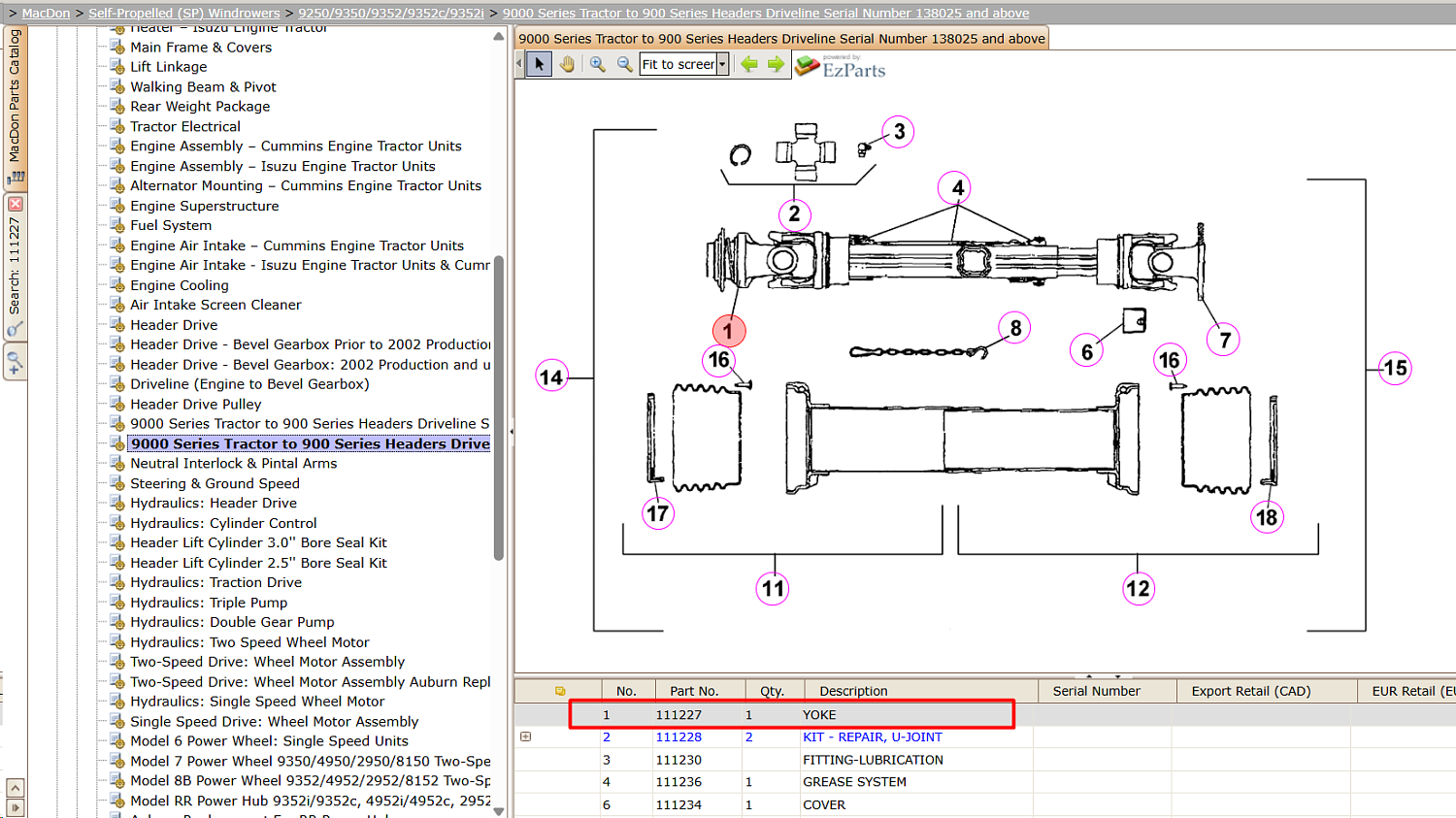The height and width of the screenshot is (818, 1456).
Task: Click the Tractor Electrical page icon
Action: pos(117,126)
